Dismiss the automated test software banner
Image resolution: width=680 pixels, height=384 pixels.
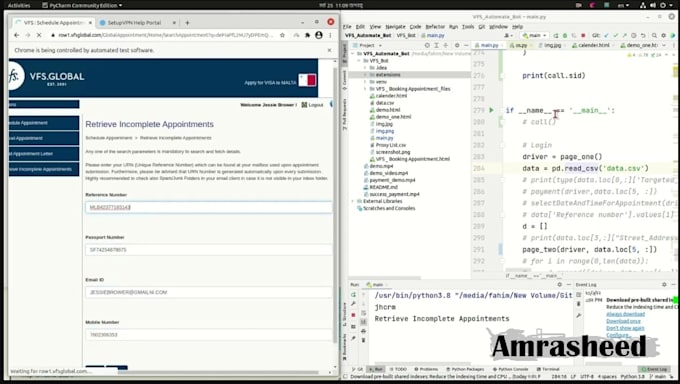pyautogui.click(x=330, y=50)
